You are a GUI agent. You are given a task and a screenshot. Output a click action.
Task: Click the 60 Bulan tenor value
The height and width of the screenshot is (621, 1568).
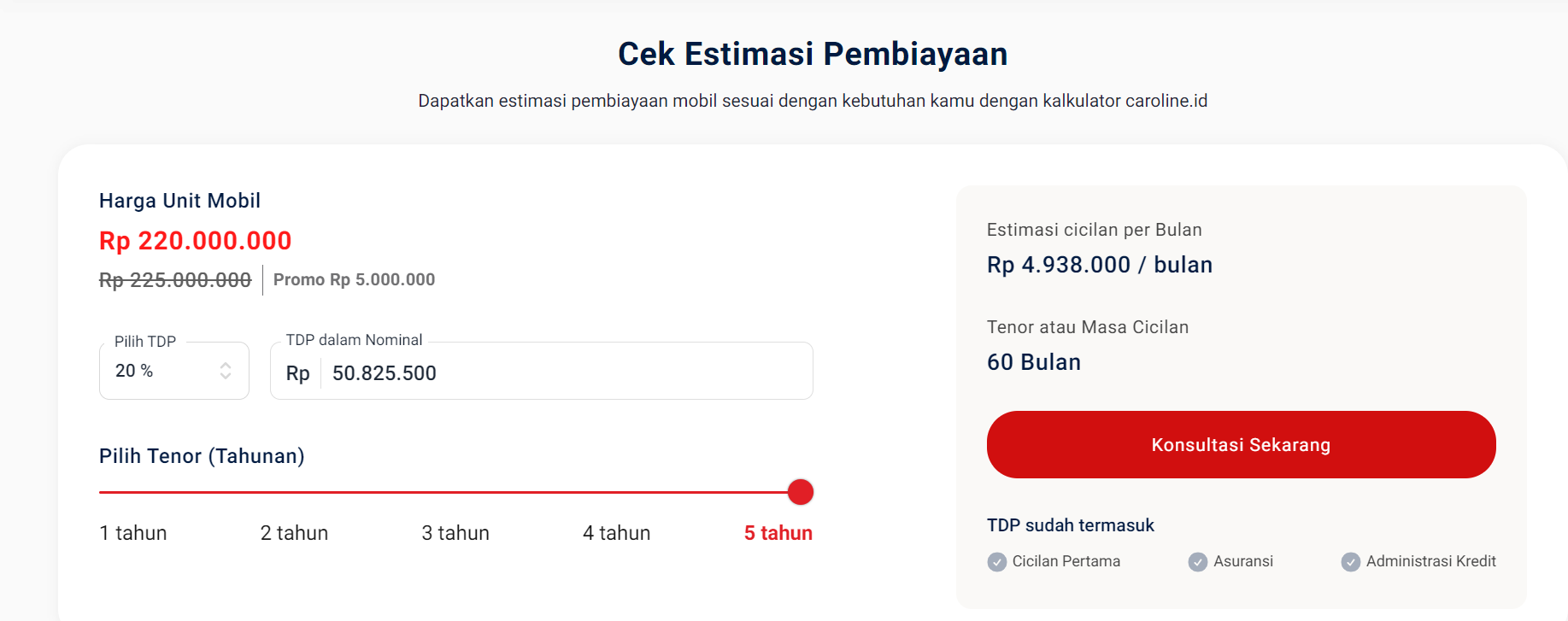click(x=1033, y=362)
